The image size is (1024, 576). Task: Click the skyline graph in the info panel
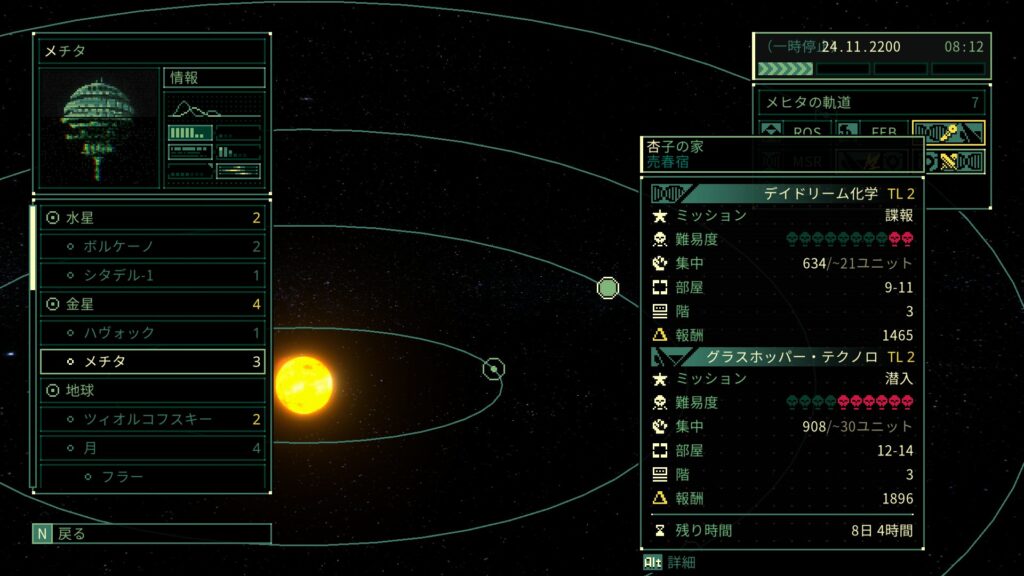click(214, 108)
